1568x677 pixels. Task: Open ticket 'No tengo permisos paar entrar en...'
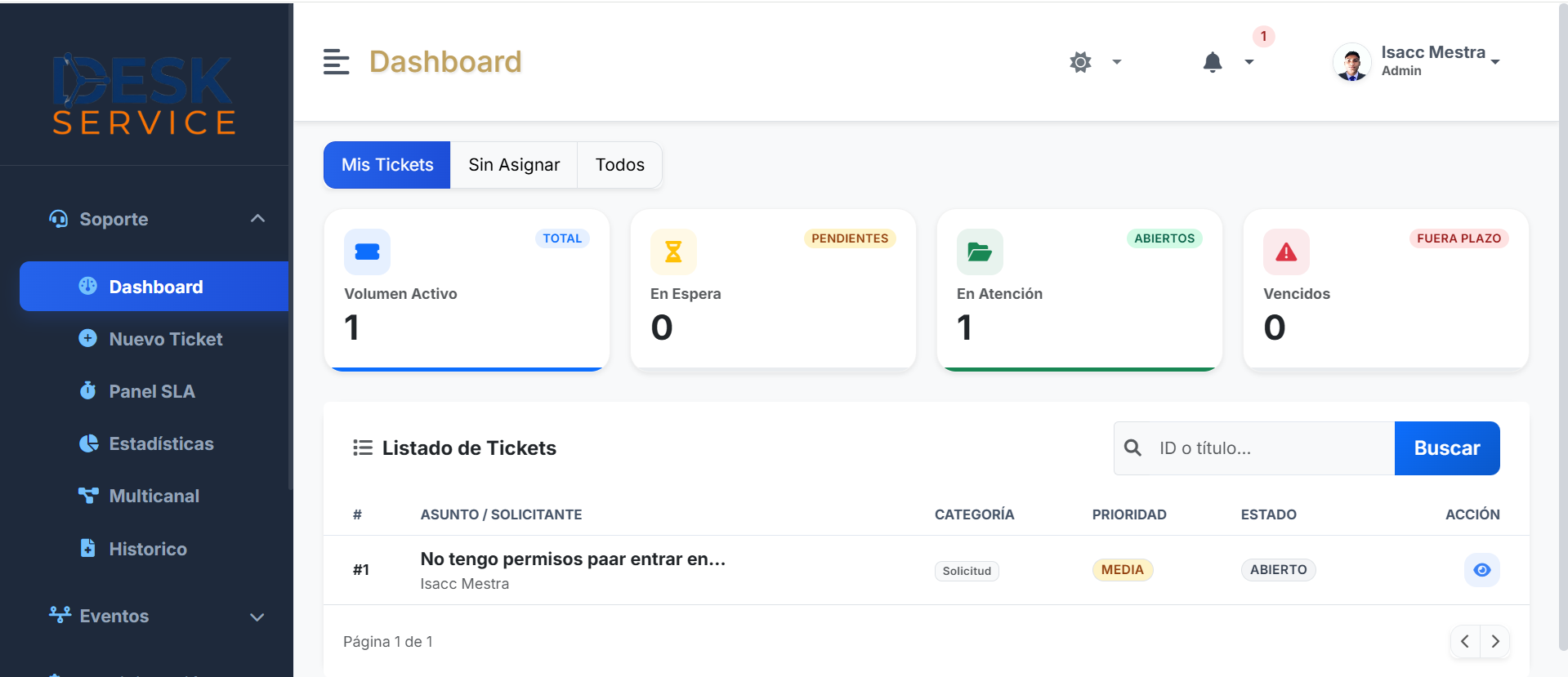(573, 559)
